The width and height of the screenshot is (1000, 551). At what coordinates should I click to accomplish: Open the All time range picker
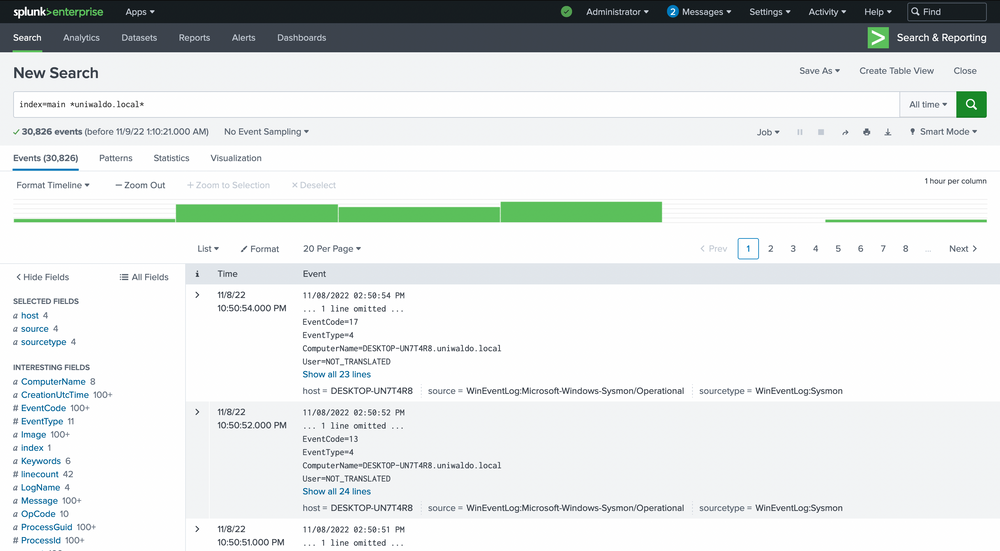[x=927, y=104]
